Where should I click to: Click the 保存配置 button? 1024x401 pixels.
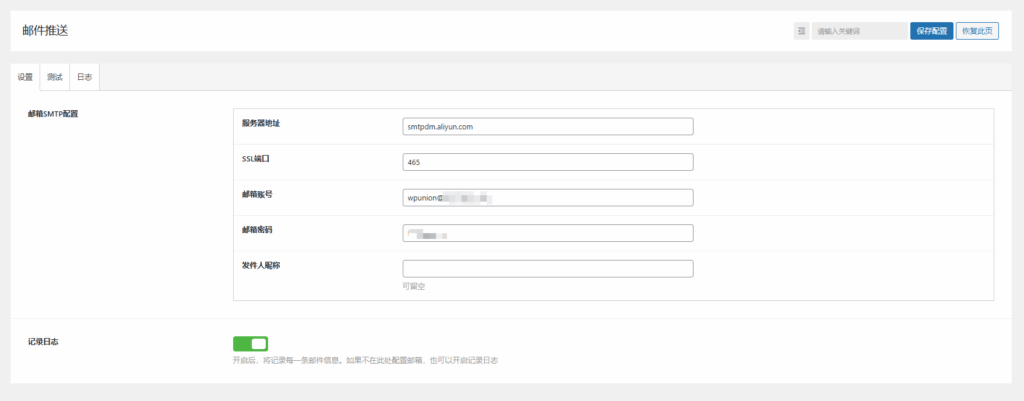pyautogui.click(x=931, y=31)
